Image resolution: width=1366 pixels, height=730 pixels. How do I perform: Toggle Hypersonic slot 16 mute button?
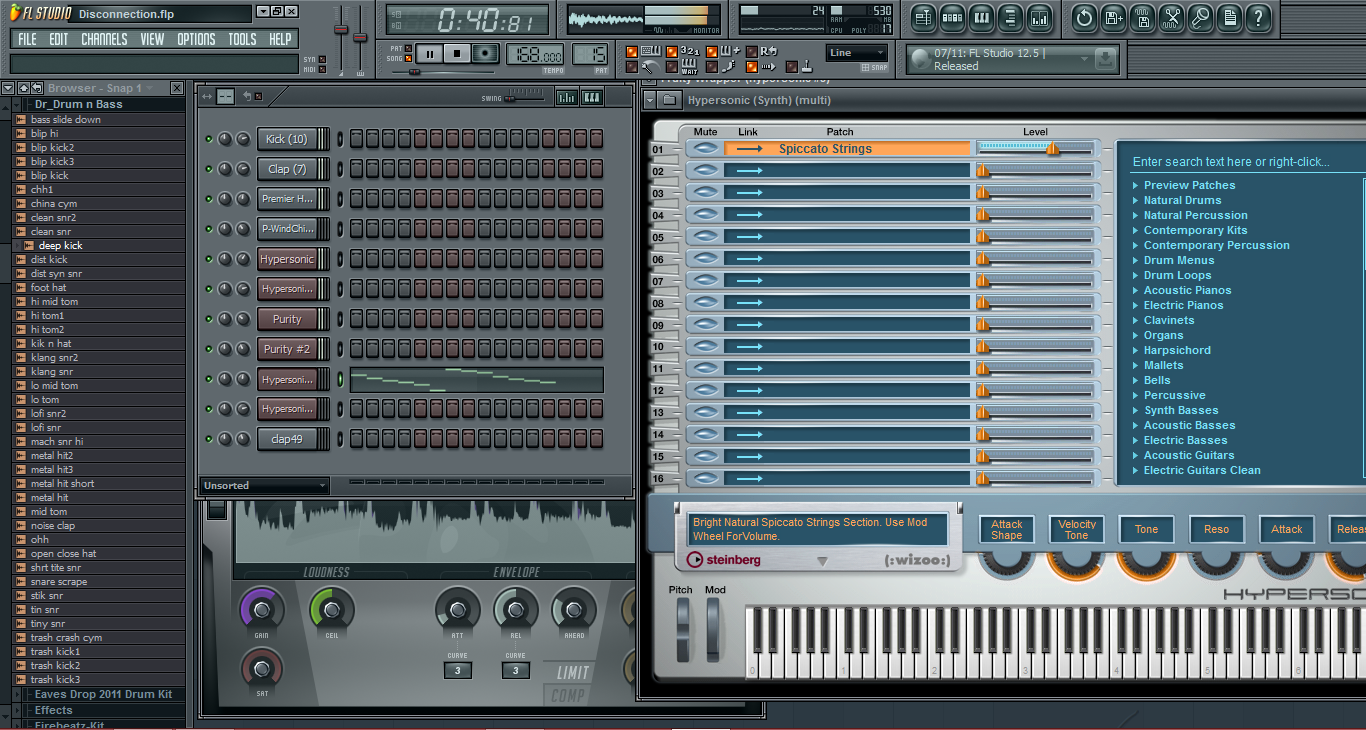706,479
